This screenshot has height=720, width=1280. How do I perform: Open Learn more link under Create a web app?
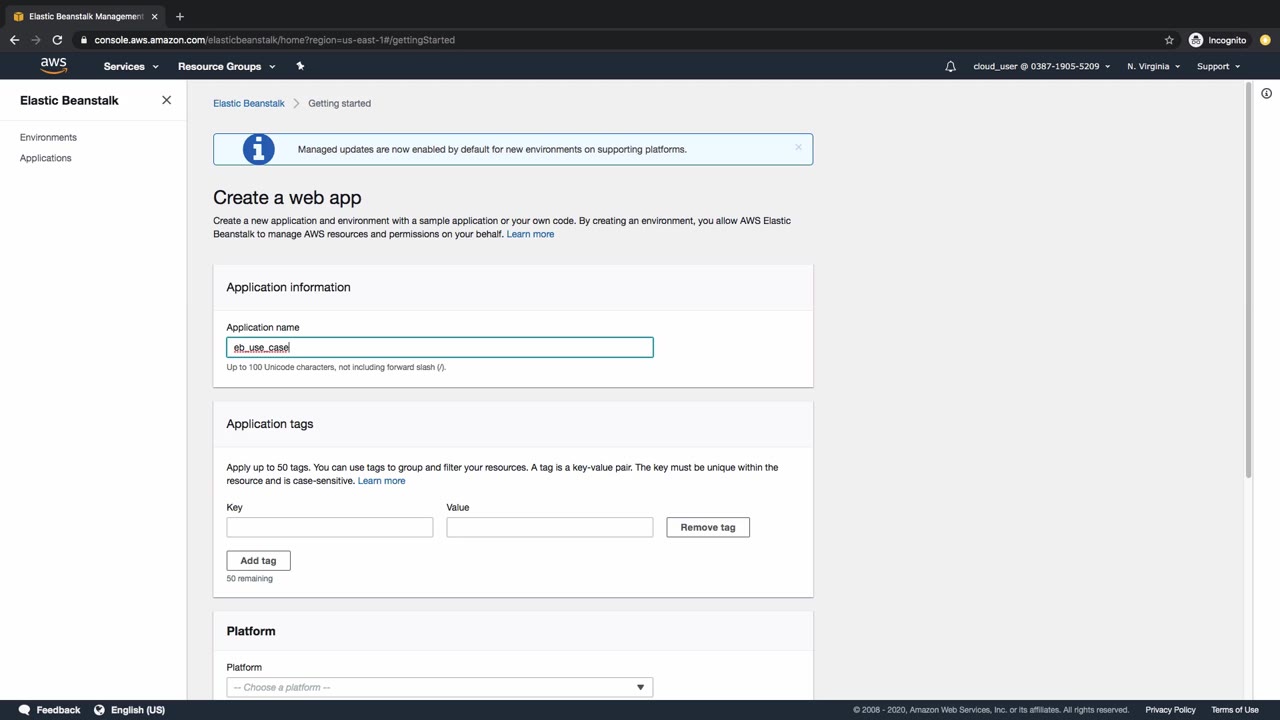click(530, 234)
